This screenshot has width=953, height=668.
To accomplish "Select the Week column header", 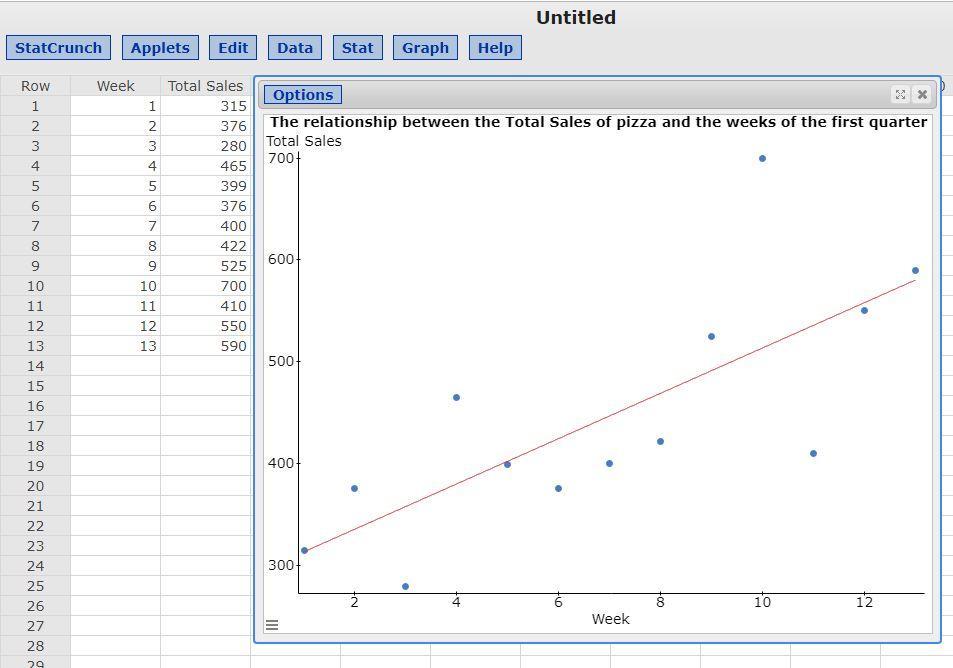I will (115, 86).
